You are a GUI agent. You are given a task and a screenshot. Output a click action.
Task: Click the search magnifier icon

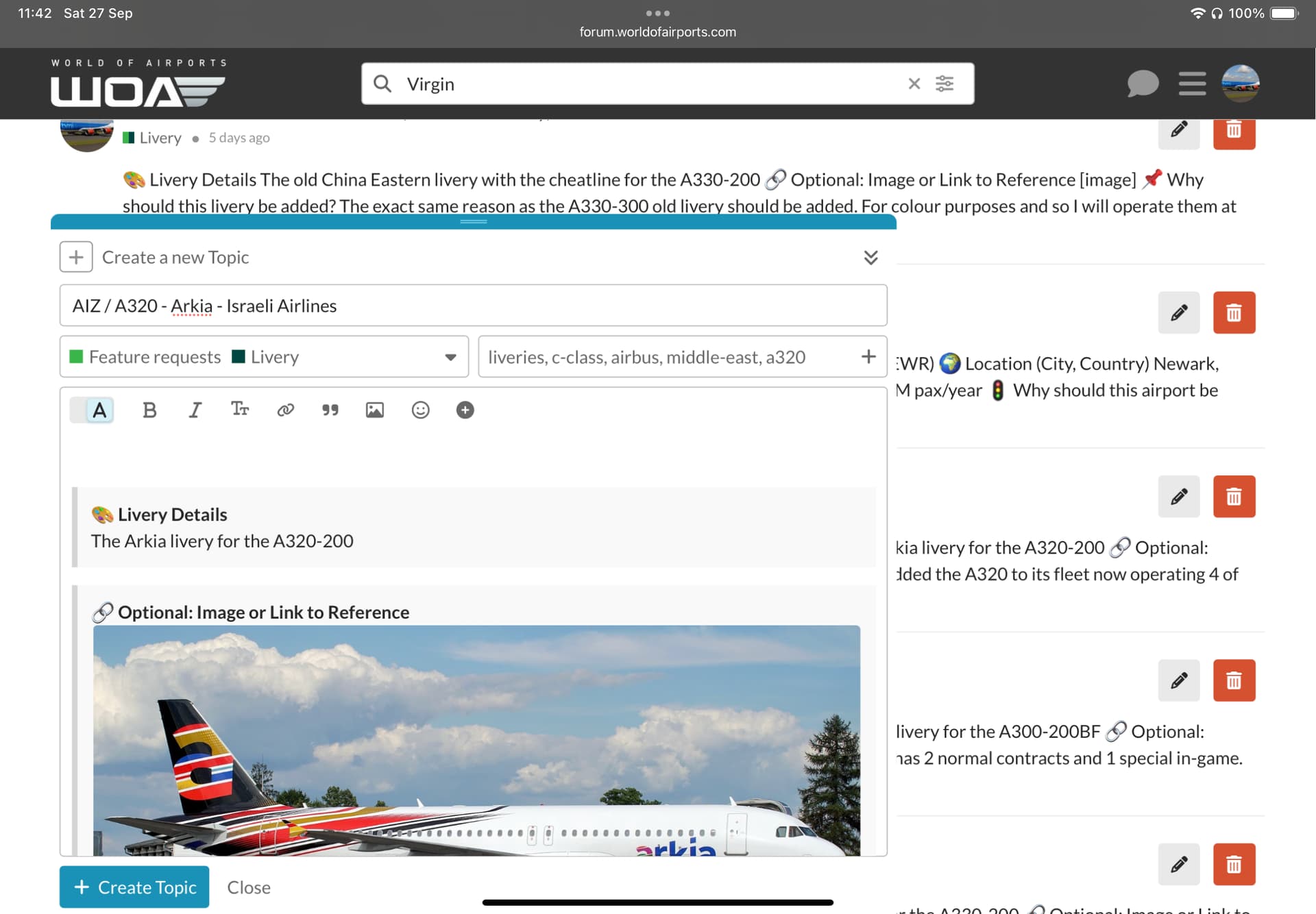point(382,84)
